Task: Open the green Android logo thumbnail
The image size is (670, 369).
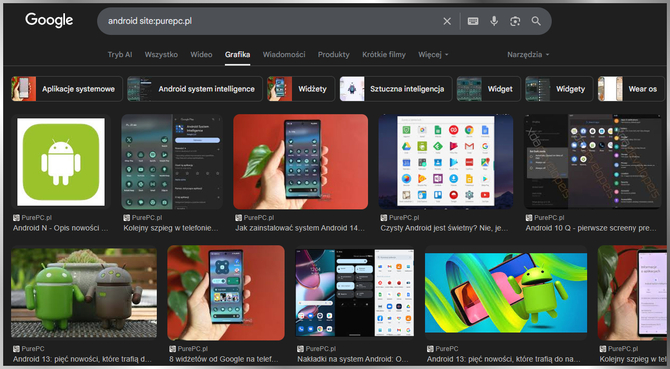Action: point(61,162)
